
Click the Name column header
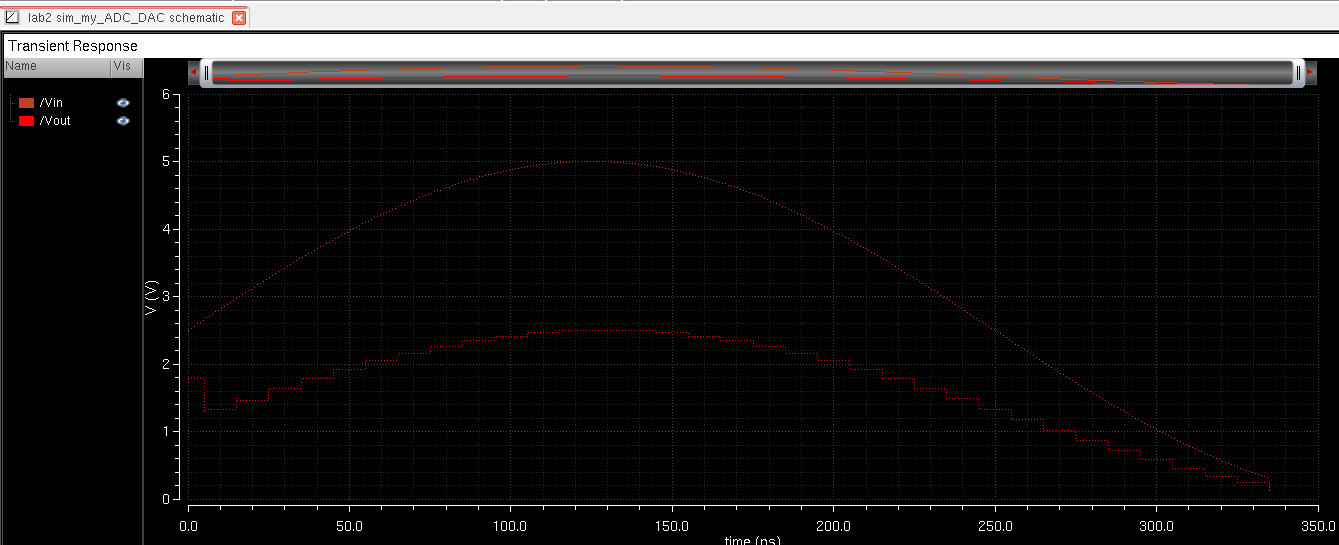point(21,66)
